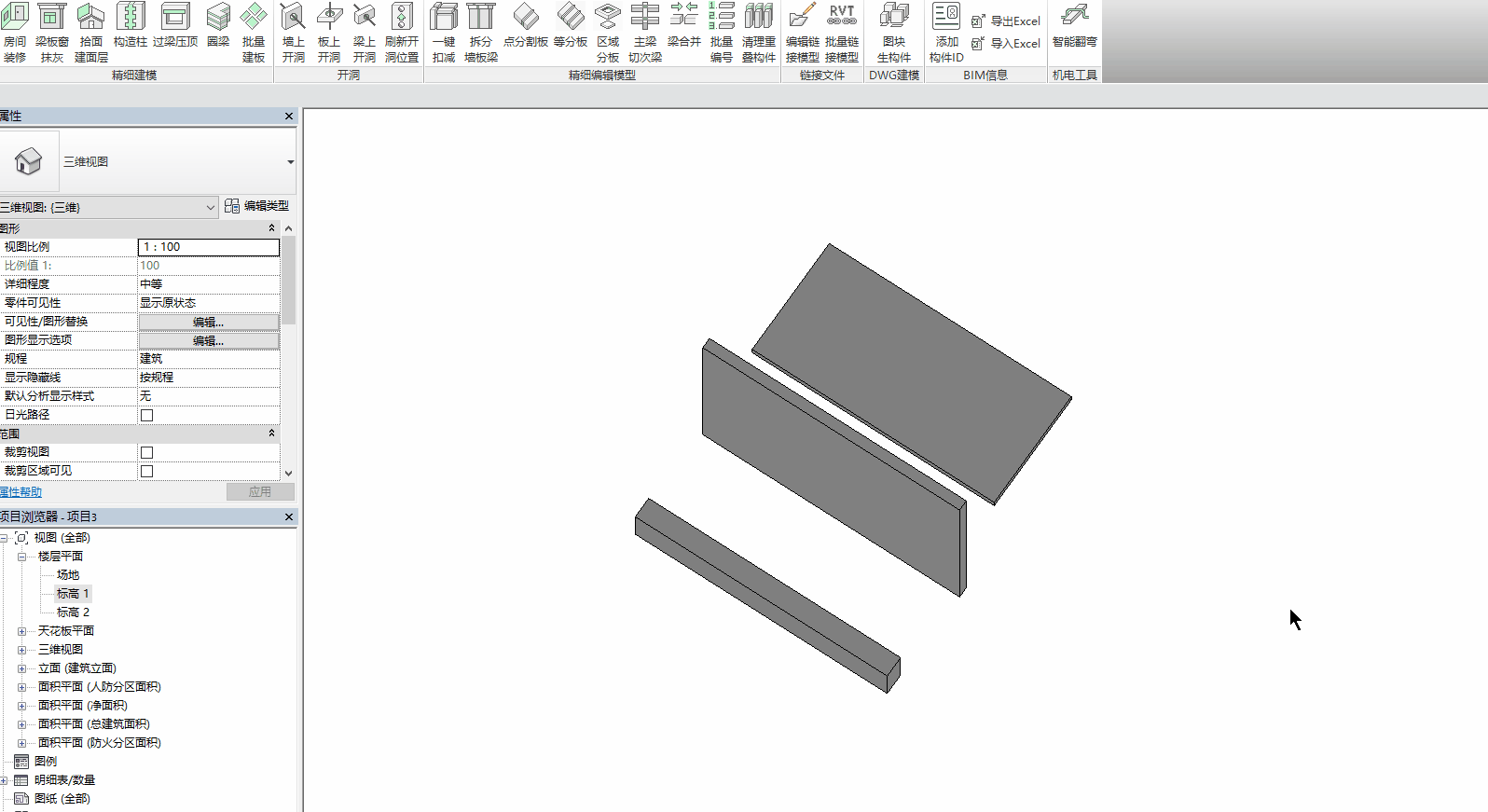1488x812 pixels.
Task: Click the 编辑类型 edit type button
Action: [257, 206]
